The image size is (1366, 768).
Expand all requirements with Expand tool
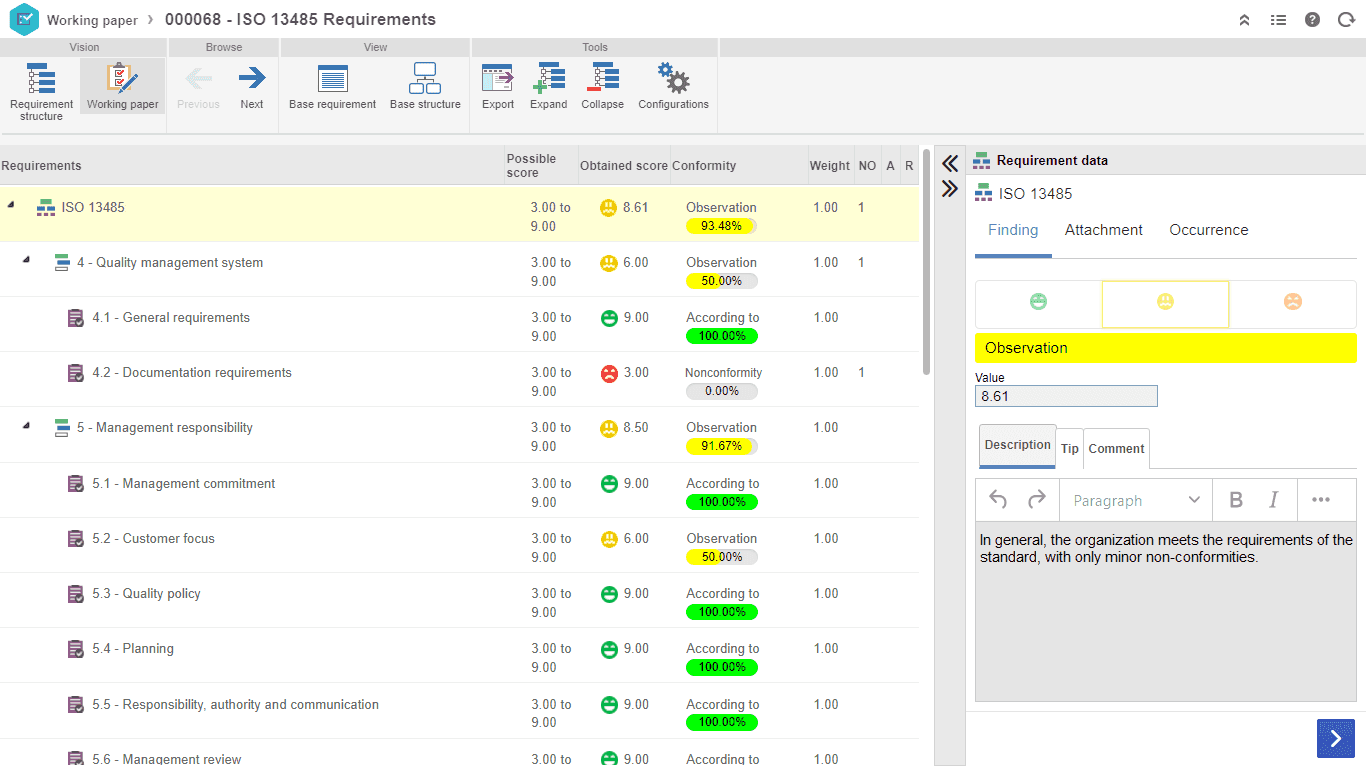point(548,86)
